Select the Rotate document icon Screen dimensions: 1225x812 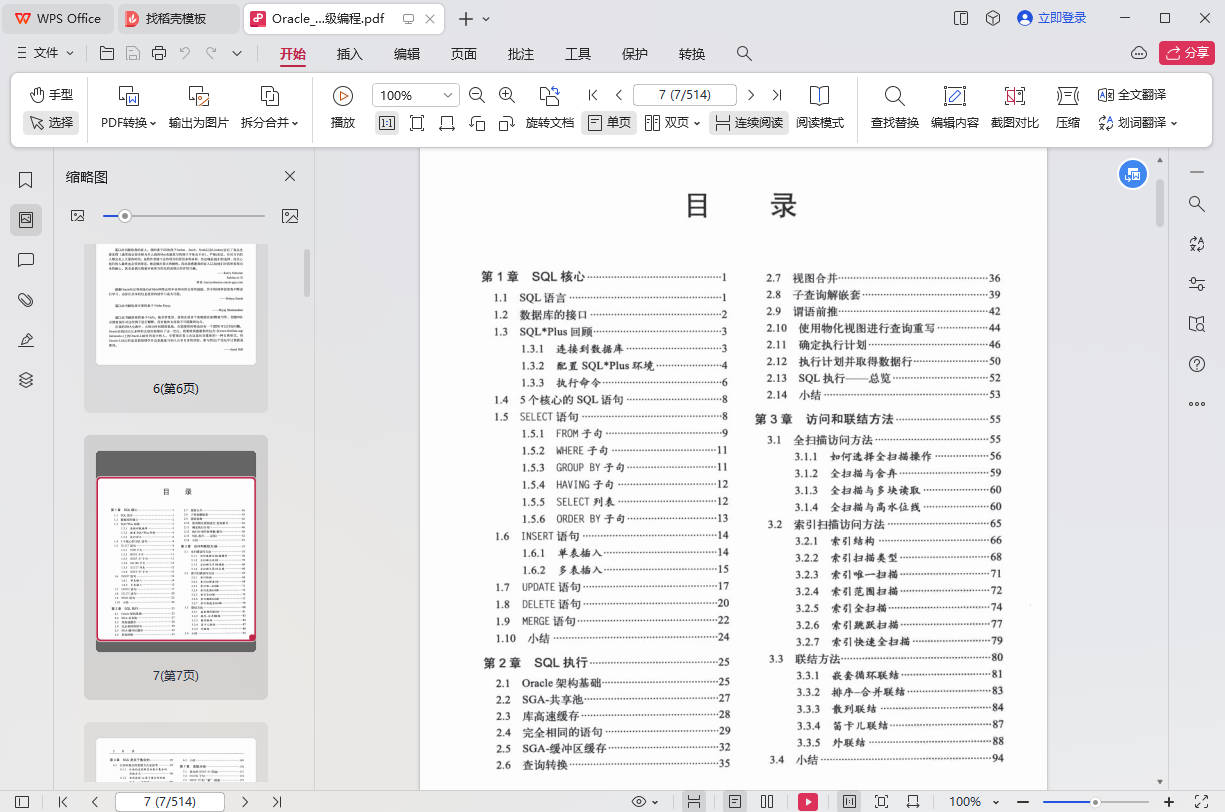(549, 96)
